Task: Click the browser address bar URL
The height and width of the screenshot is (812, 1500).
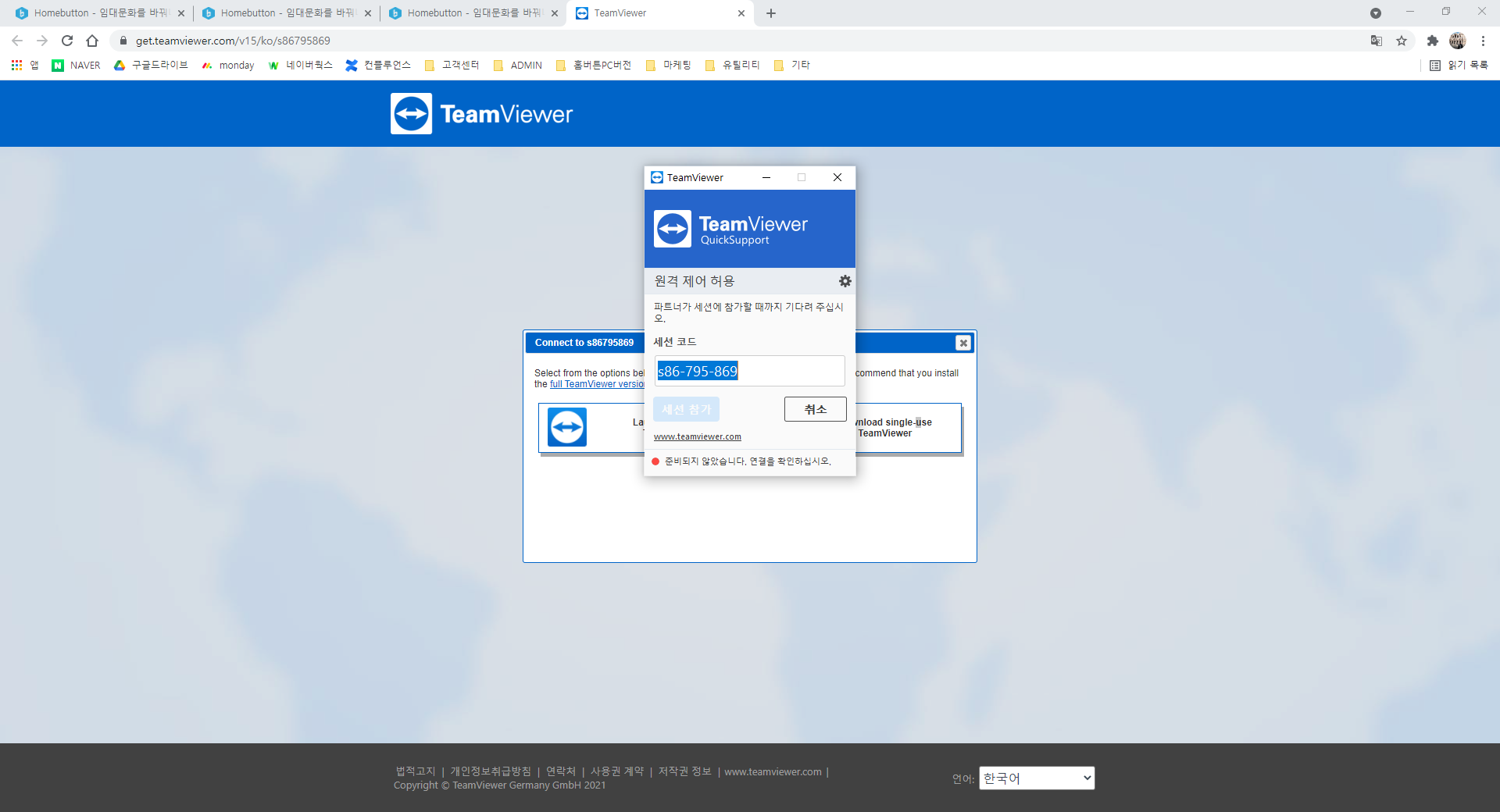Action: pos(233,41)
